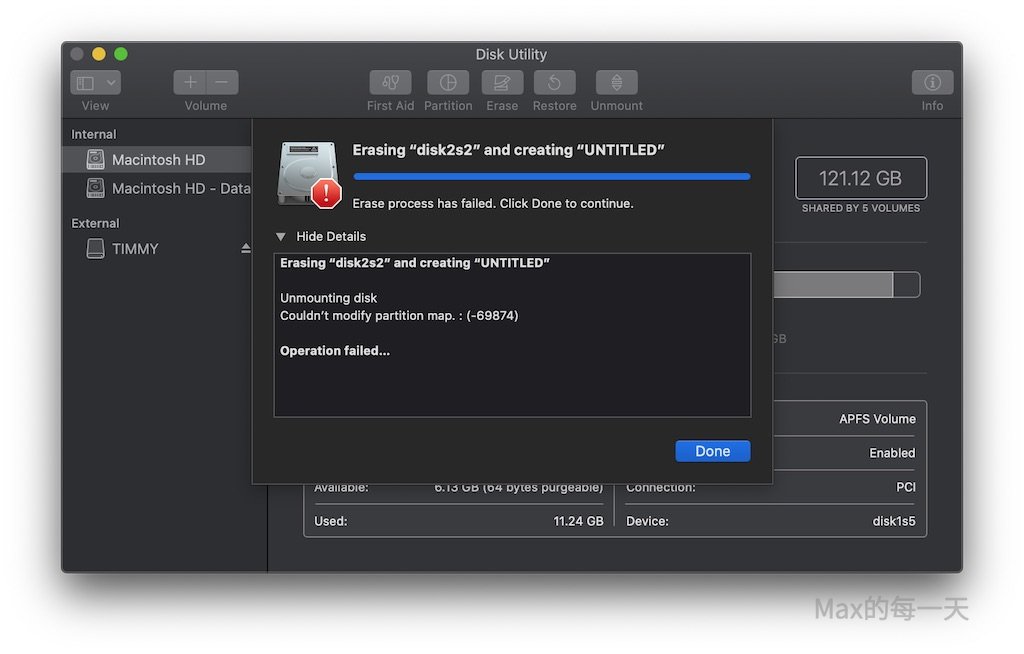Select Macintosh HD - Data volume
1024x654 pixels.
[x=180, y=189]
